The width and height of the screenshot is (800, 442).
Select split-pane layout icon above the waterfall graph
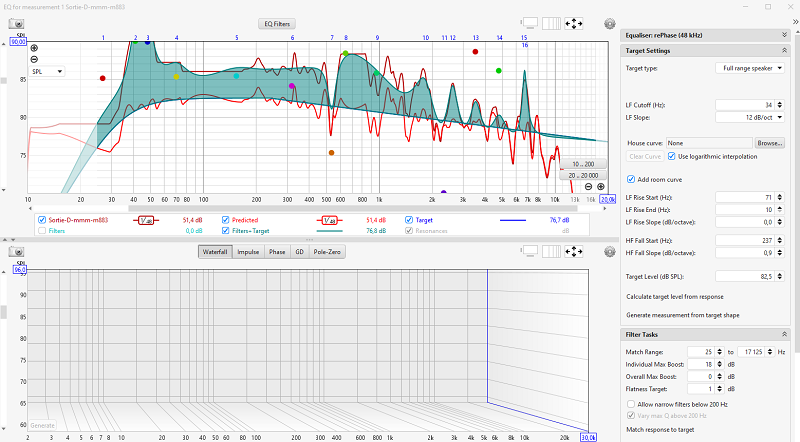[551, 251]
